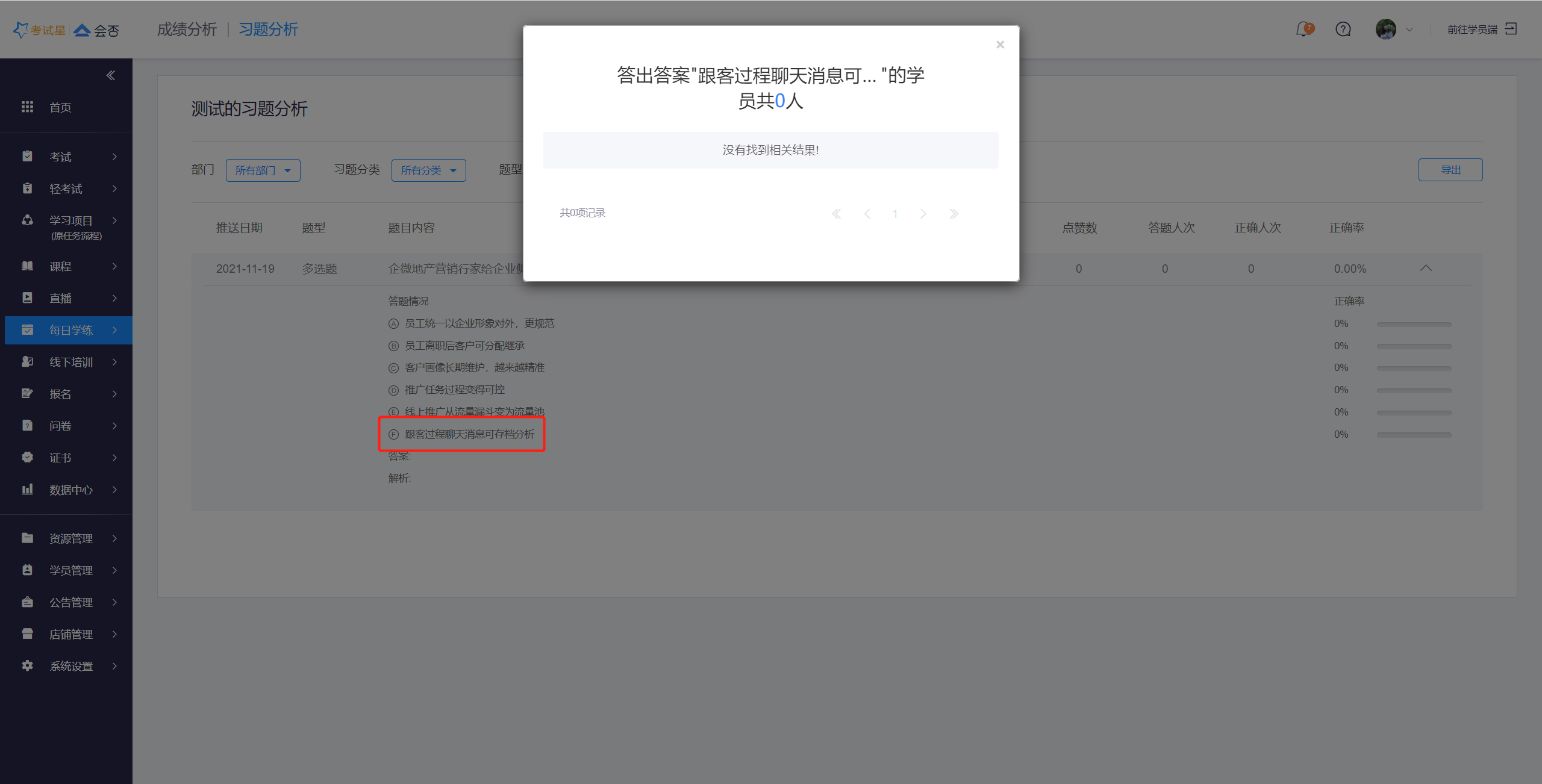Image resolution: width=1542 pixels, height=784 pixels.
Task: Click option A's correct-rate progress bar
Action: (x=1414, y=324)
